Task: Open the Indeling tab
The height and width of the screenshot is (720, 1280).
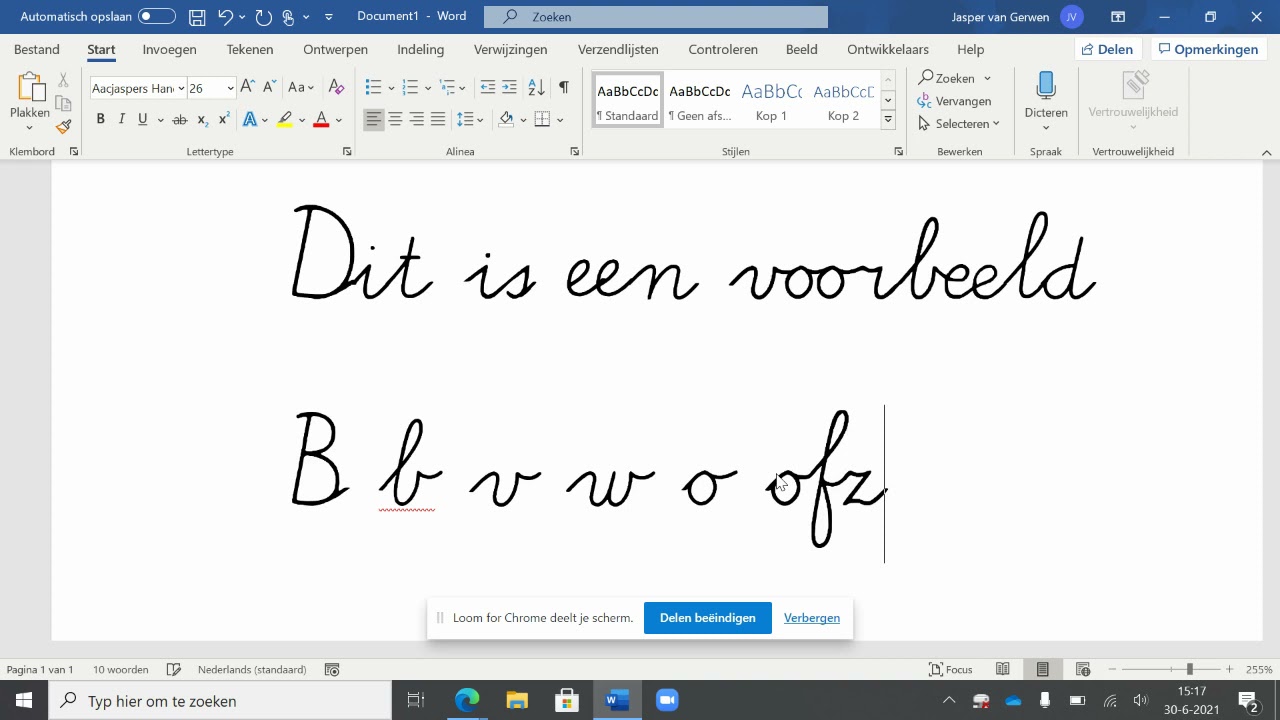Action: coord(421,49)
